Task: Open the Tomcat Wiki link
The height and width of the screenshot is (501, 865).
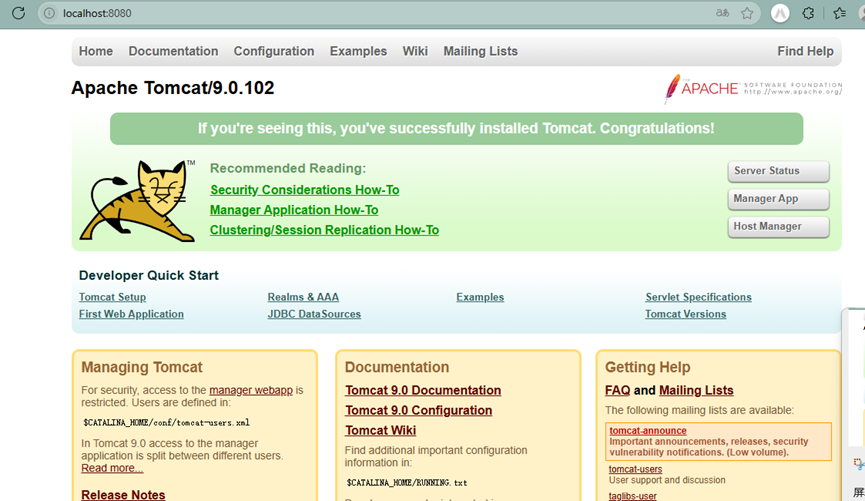Action: pos(381,430)
